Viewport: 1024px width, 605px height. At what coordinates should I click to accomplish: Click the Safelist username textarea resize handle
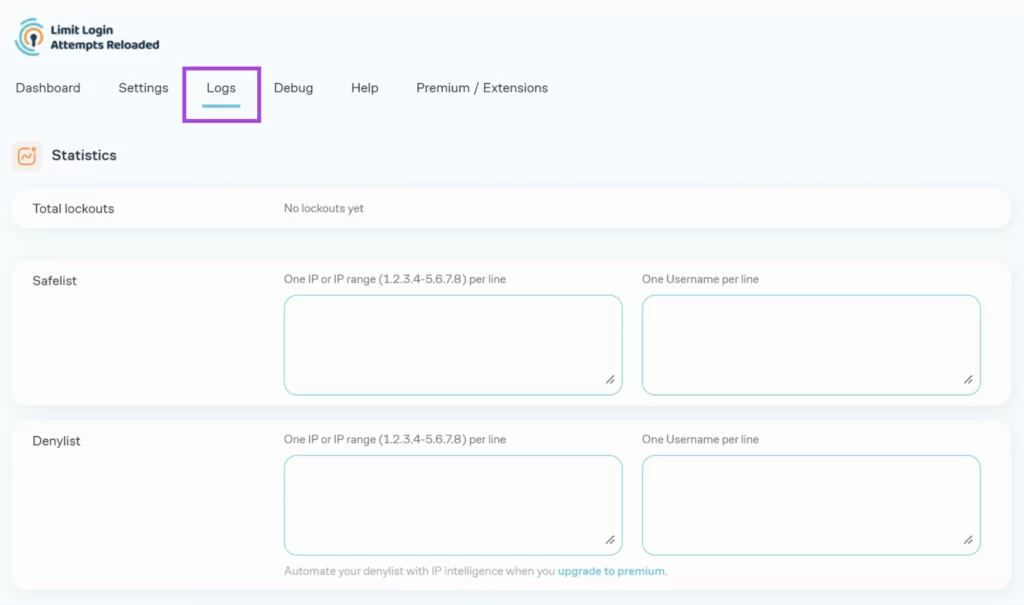(x=968, y=380)
